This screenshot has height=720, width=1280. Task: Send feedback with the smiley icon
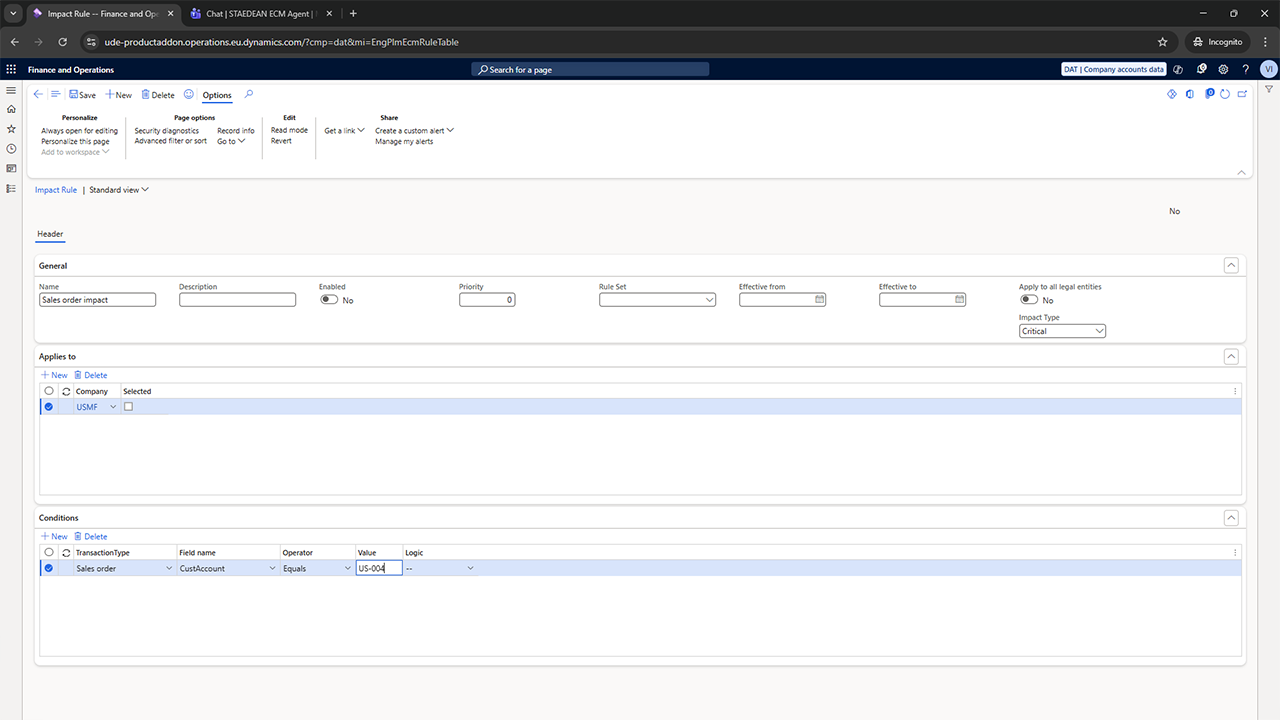point(188,94)
